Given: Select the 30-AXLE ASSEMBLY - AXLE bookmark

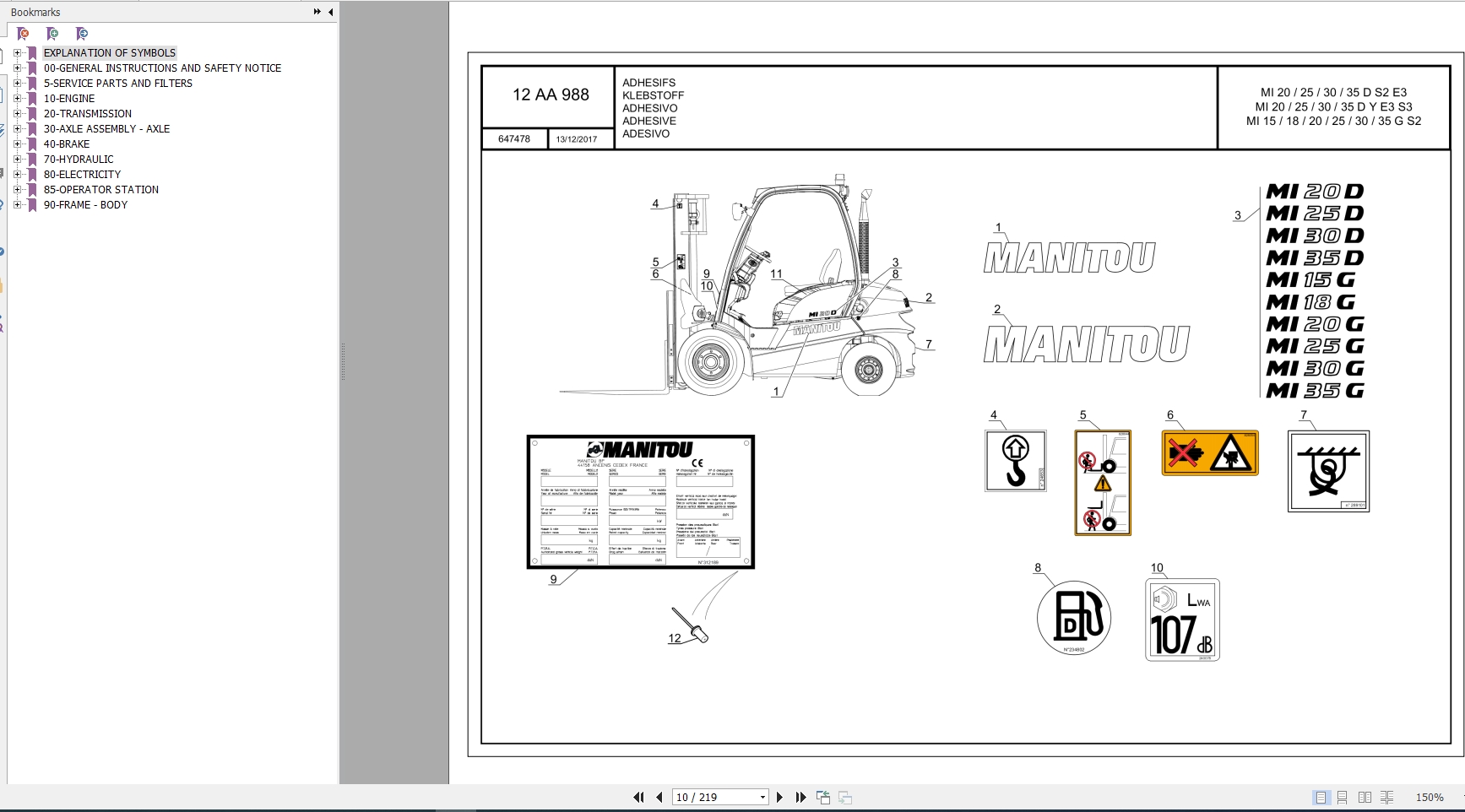Looking at the screenshot, I should click(106, 128).
